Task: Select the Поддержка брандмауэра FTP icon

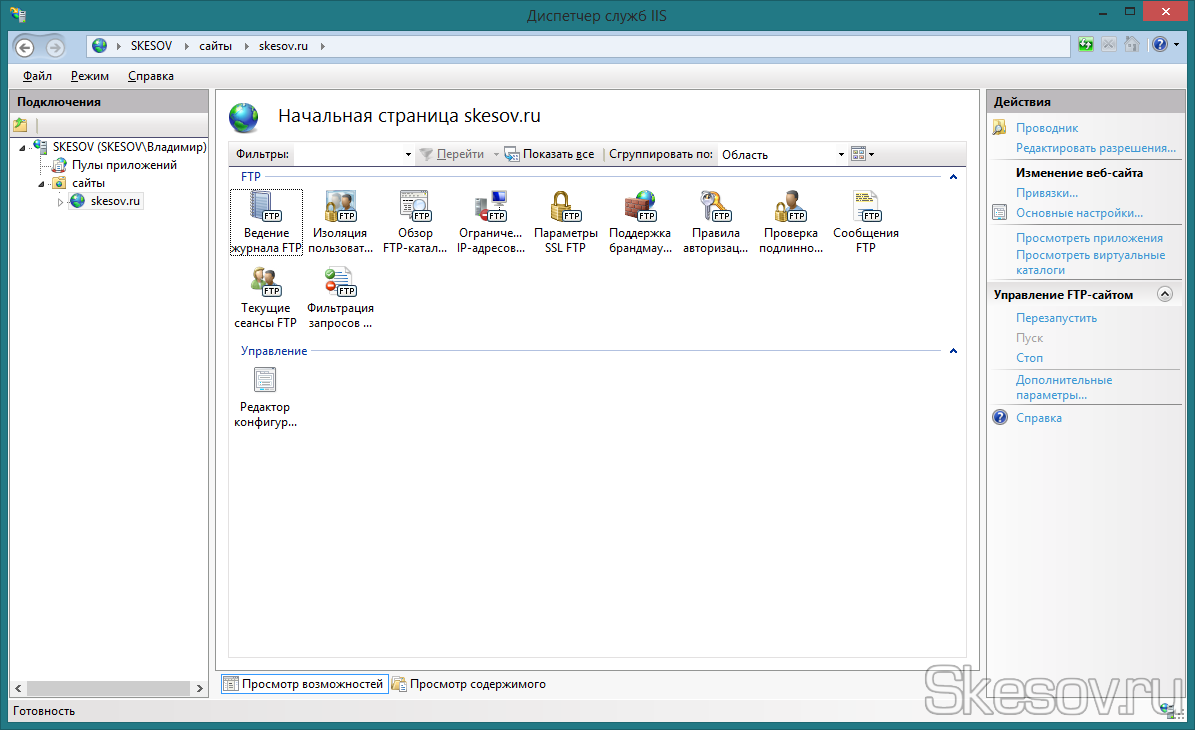Action: pyautogui.click(x=640, y=206)
